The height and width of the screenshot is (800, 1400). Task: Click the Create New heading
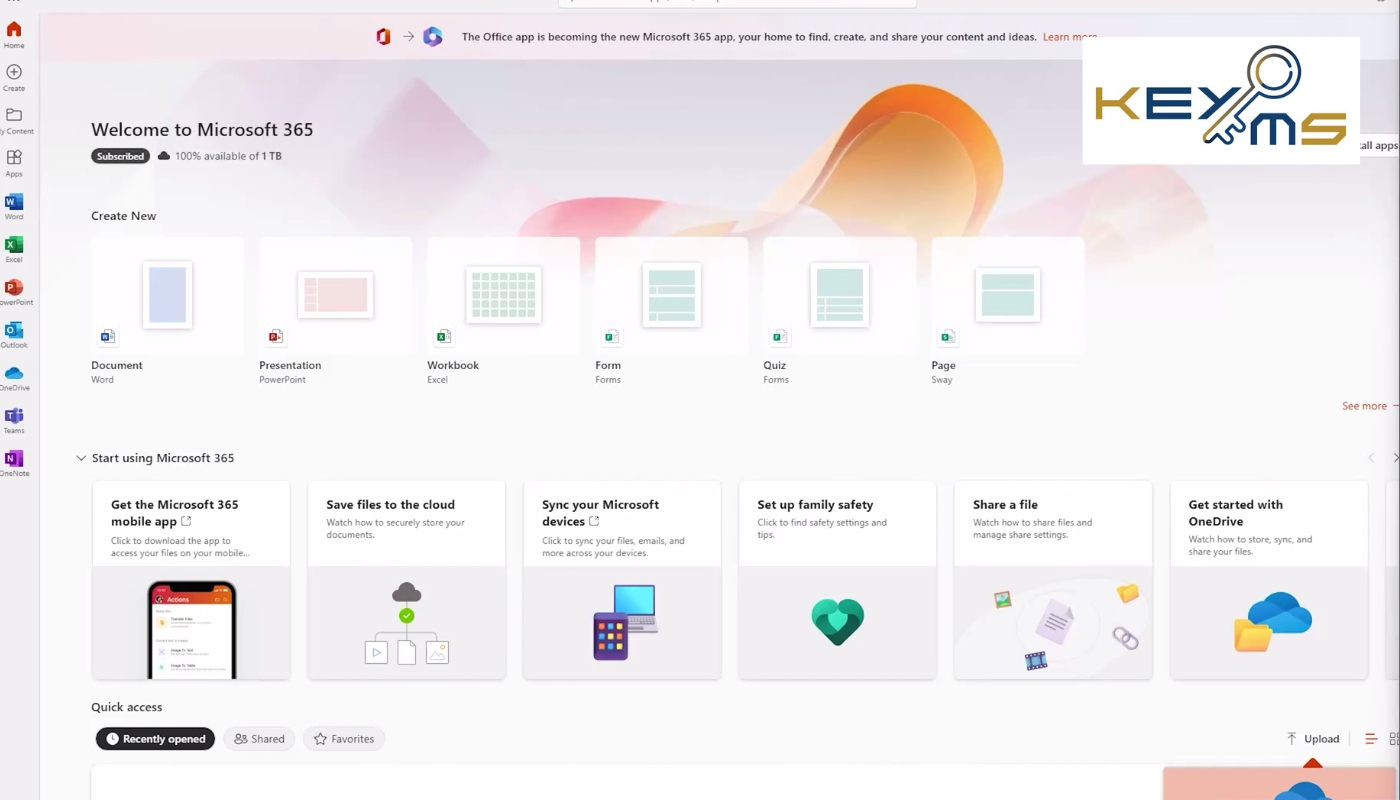[123, 216]
